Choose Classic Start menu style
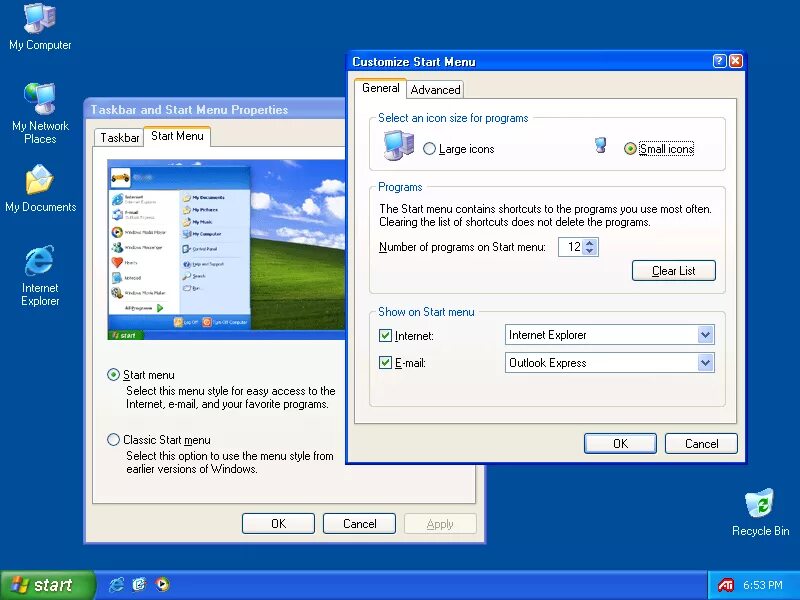This screenshot has width=800, height=600. pos(114,439)
